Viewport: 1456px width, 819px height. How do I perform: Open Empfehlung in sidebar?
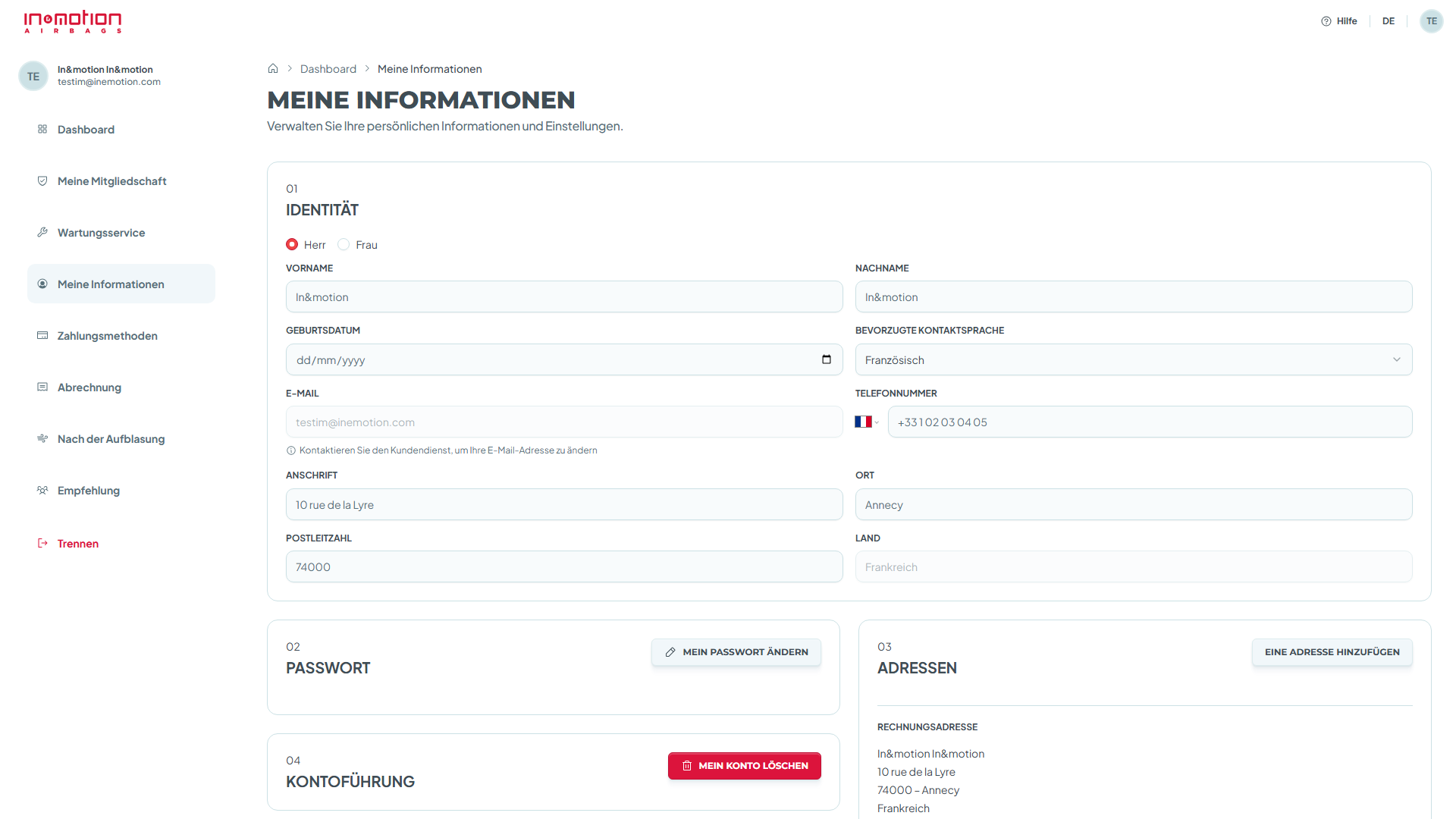click(121, 491)
